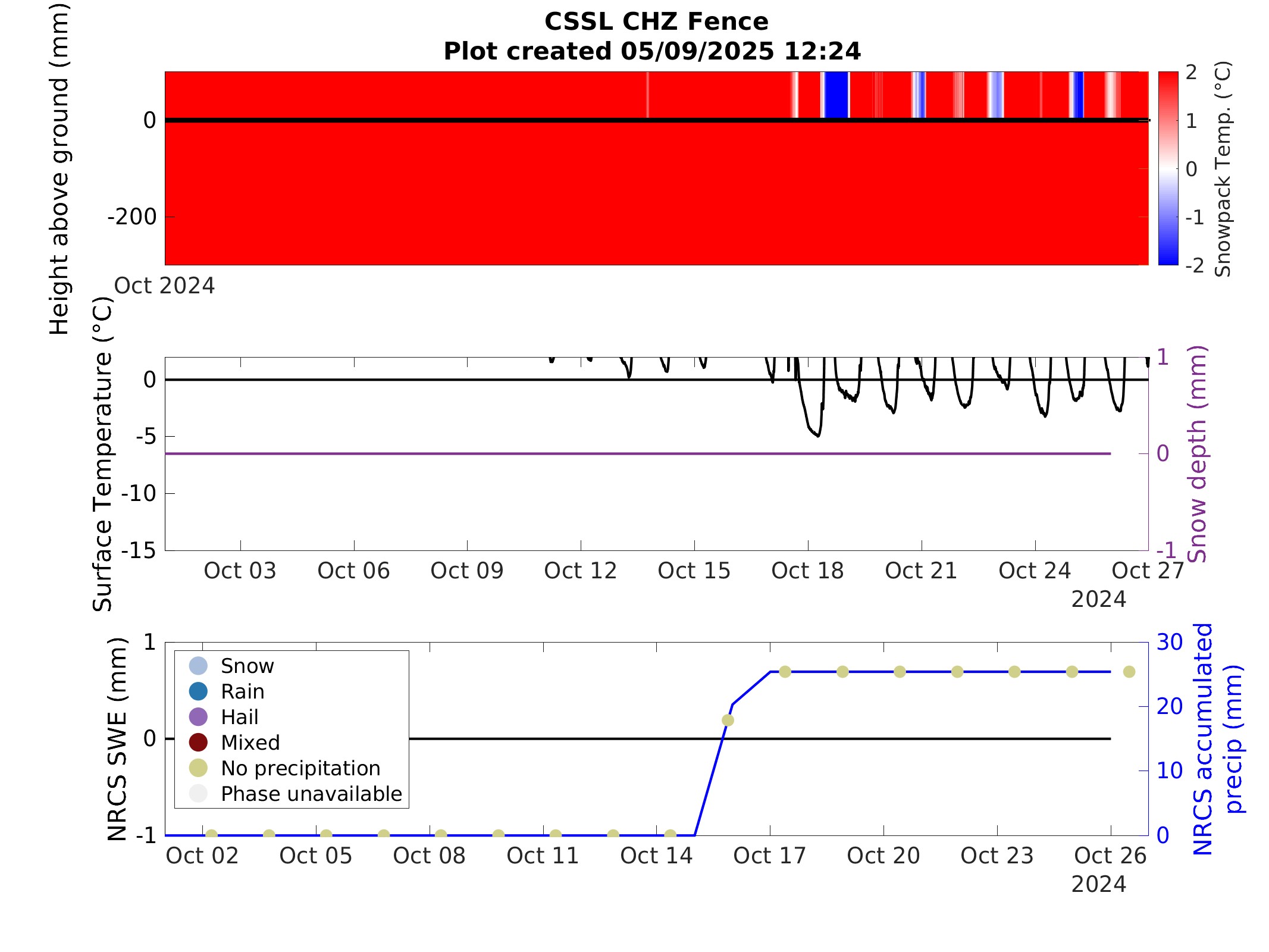Image resolution: width=1269 pixels, height=952 pixels.
Task: Click the "Oct 20" date tick label
Action: (883, 856)
